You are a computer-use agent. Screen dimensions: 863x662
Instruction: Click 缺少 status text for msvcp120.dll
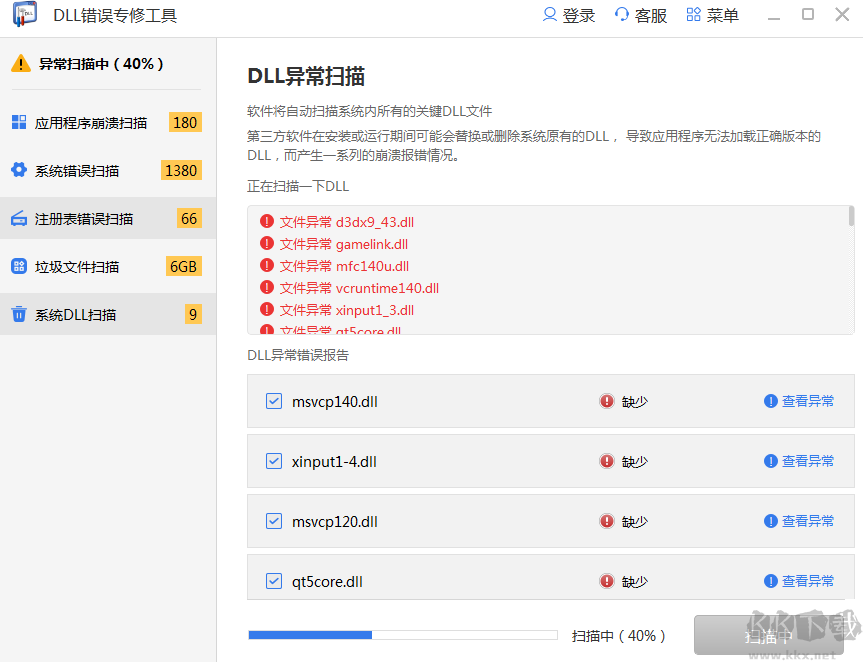pos(635,521)
